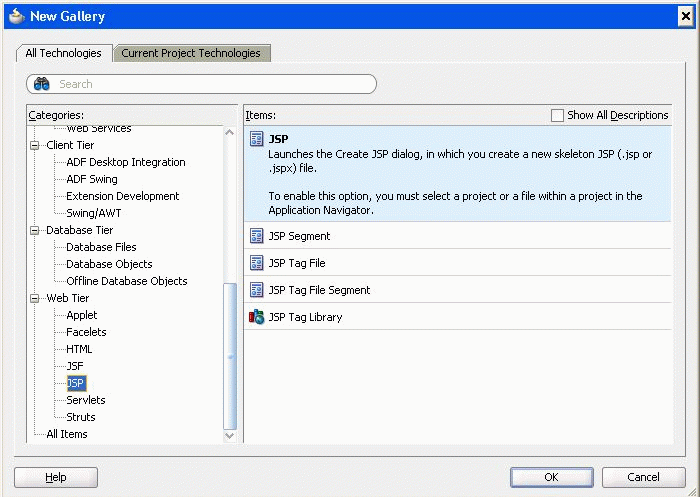The image size is (700, 497).
Task: Collapse the Web Tier category
Action: point(35,298)
